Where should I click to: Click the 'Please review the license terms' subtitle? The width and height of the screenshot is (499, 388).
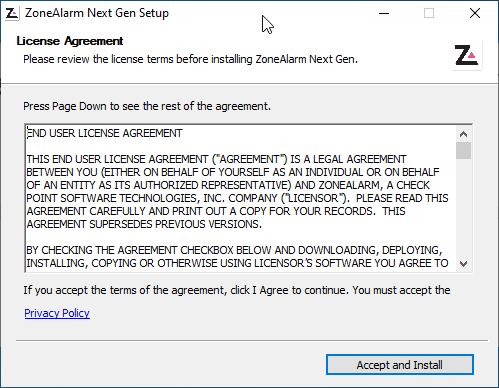coord(190,59)
